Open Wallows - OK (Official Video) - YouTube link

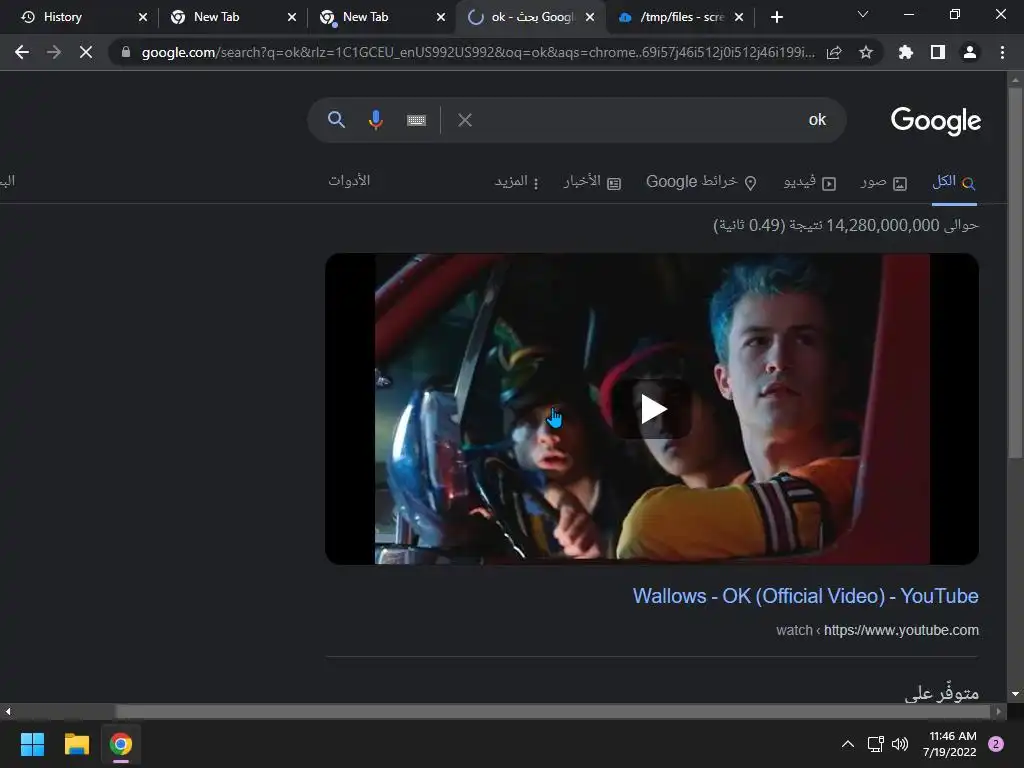805,596
